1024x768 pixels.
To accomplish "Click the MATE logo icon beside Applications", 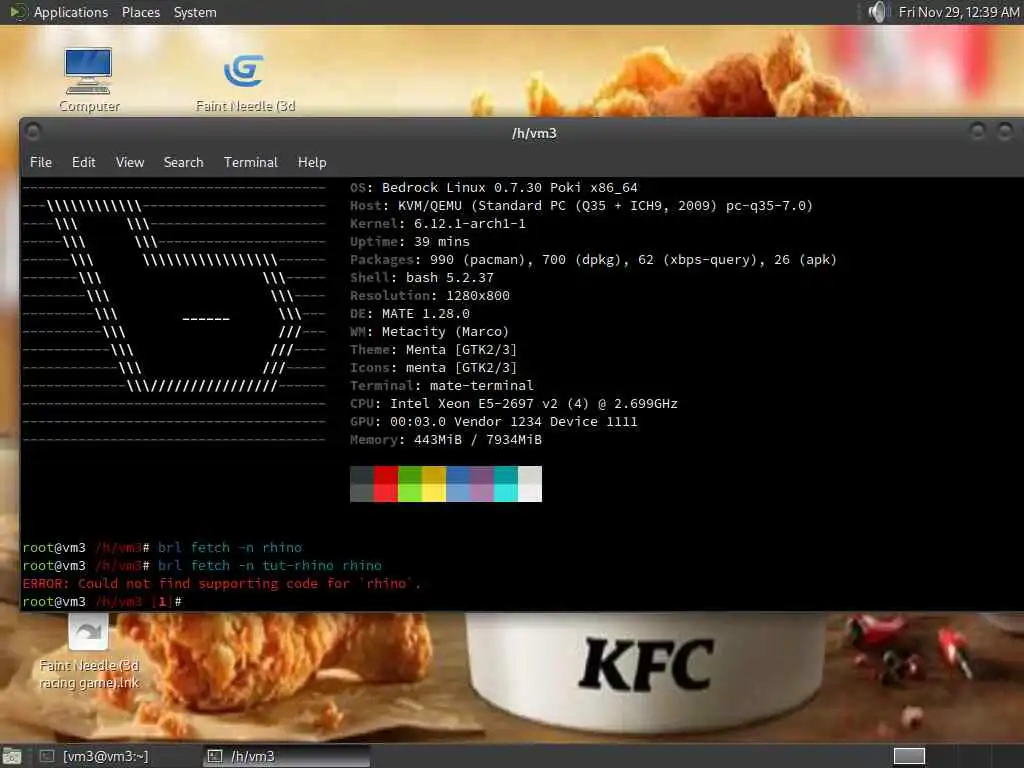I will point(18,12).
